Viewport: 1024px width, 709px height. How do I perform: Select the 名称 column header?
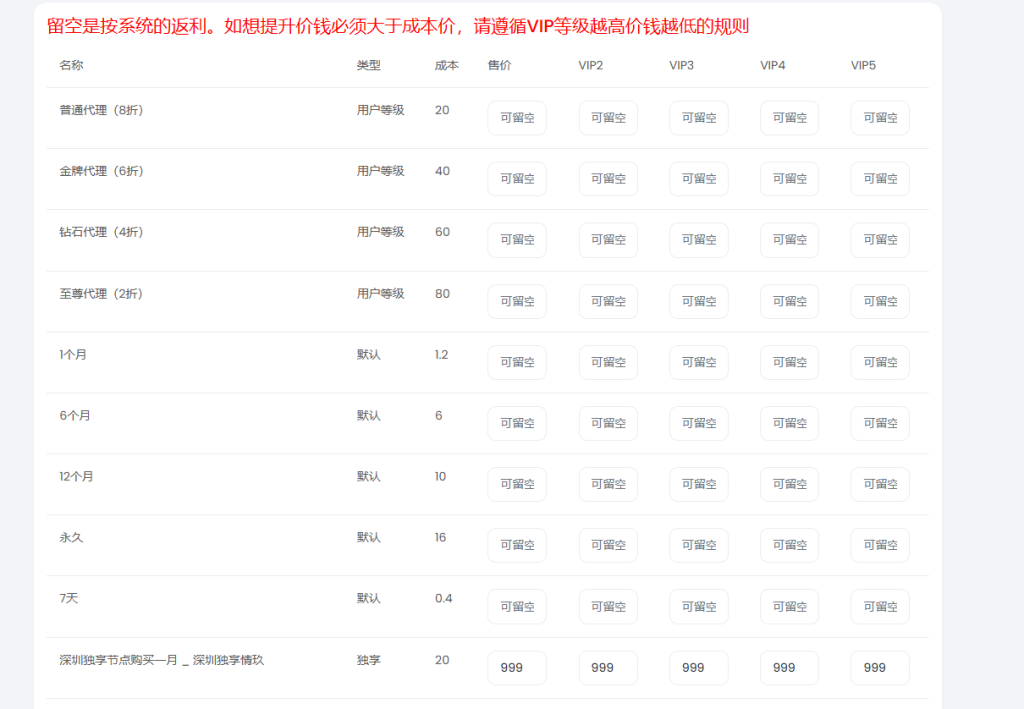tap(69, 65)
